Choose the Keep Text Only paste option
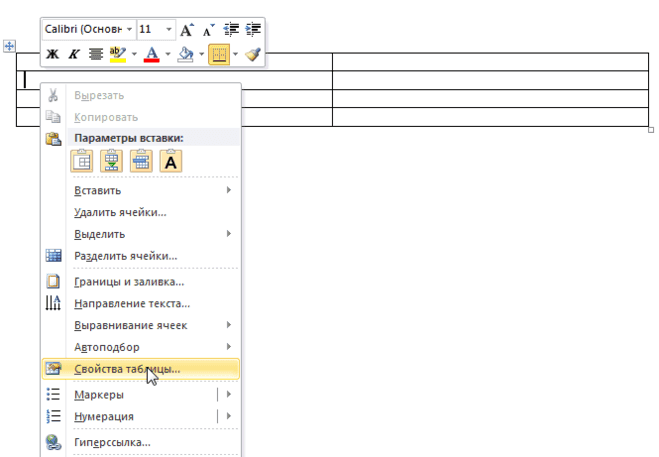659x457 pixels. pos(171,161)
